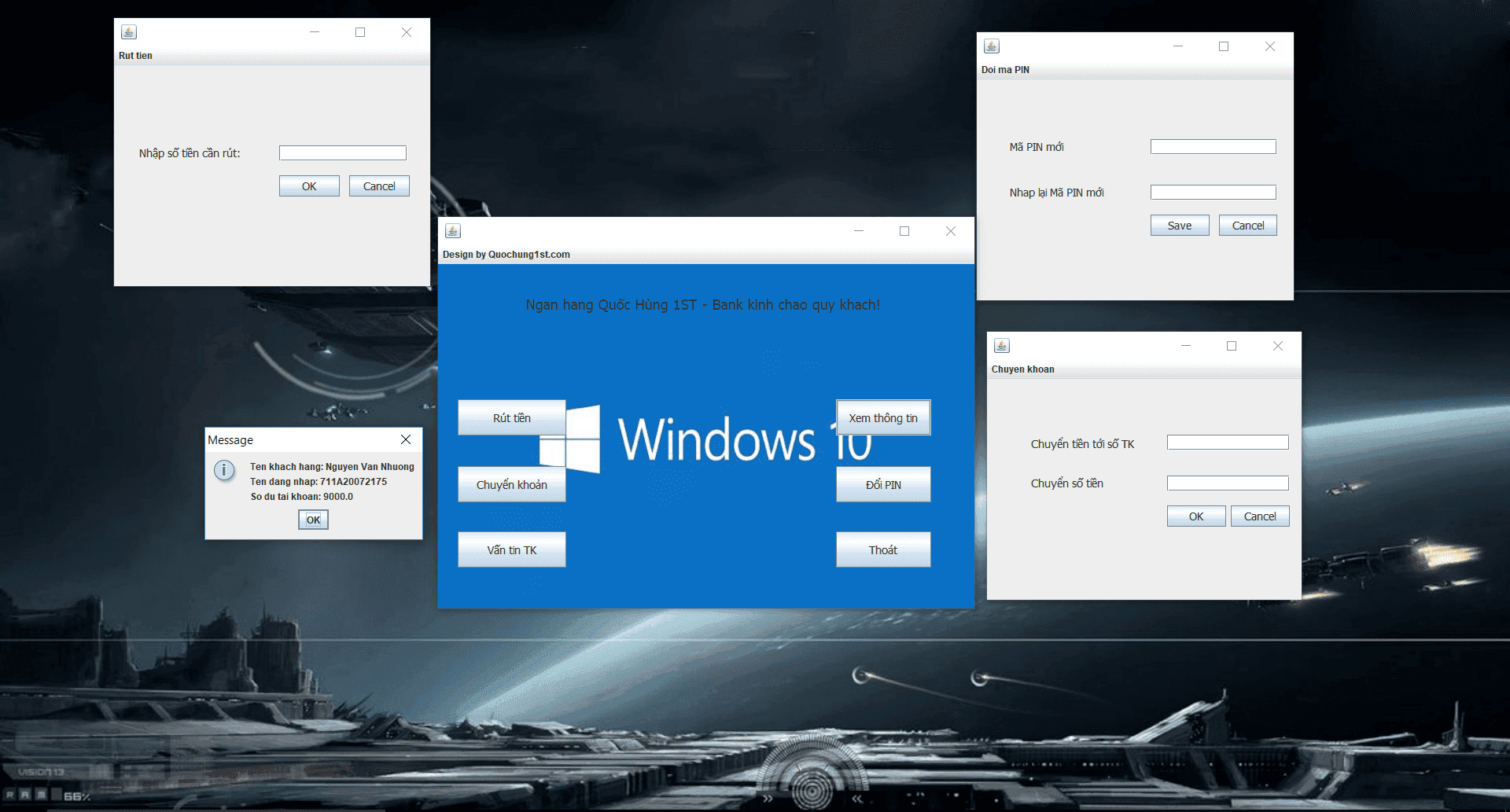Click the Xem thông tin button
Image resolution: width=1510 pixels, height=812 pixels.
(882, 417)
